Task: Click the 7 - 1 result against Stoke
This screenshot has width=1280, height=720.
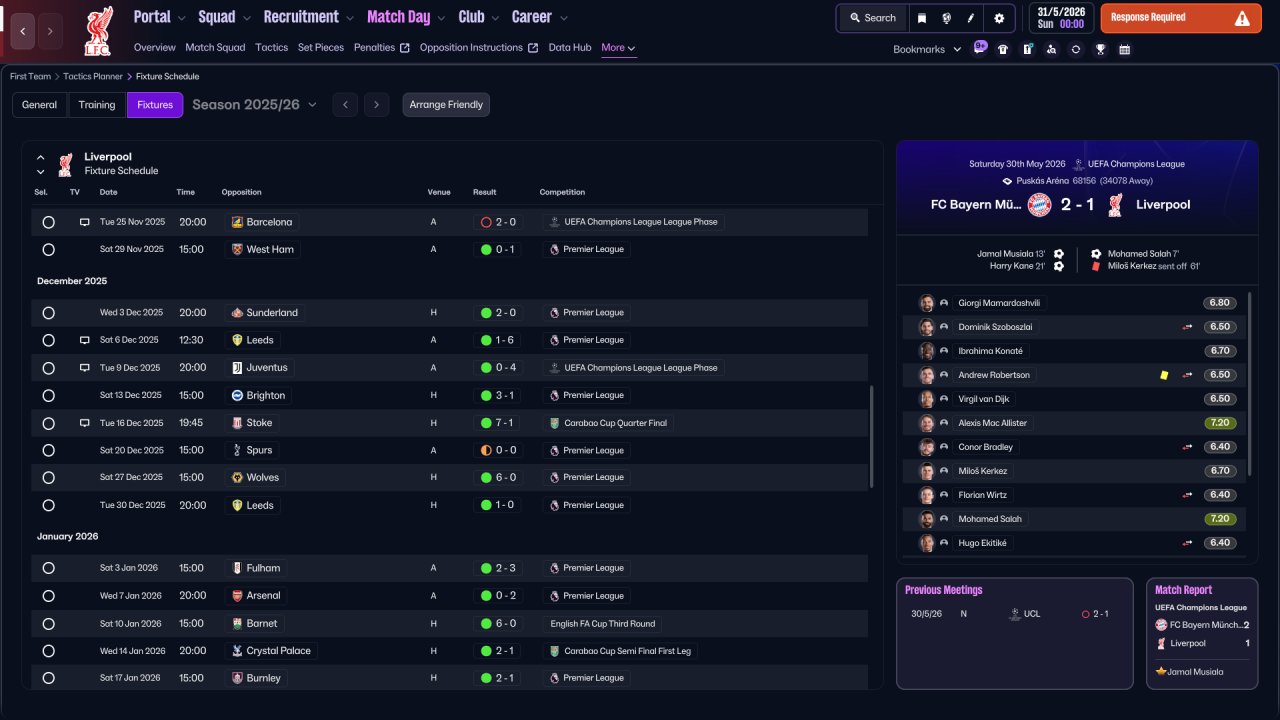Action: (498, 423)
